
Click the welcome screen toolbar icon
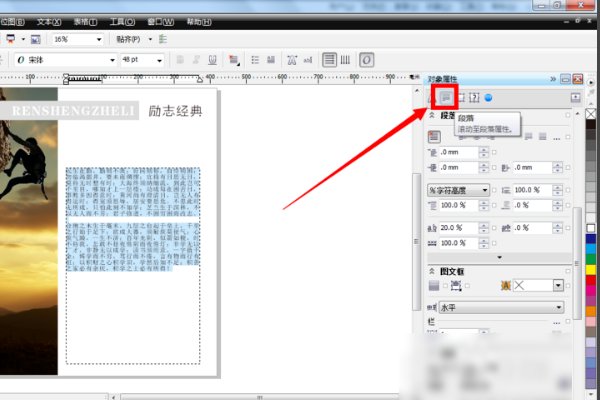tap(35, 39)
